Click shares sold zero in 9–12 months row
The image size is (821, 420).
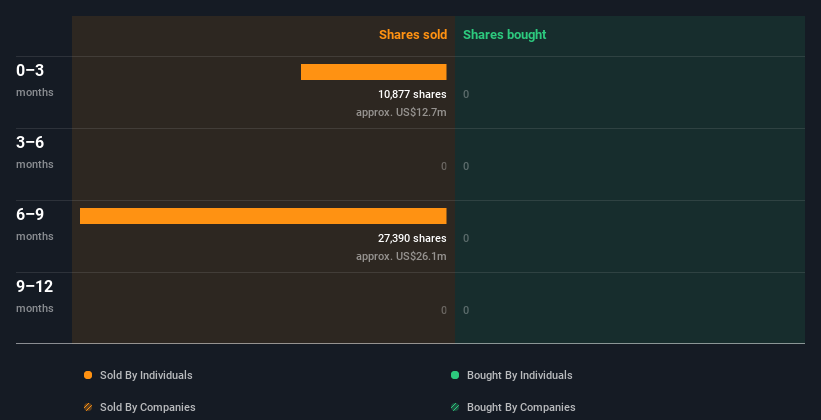click(444, 311)
